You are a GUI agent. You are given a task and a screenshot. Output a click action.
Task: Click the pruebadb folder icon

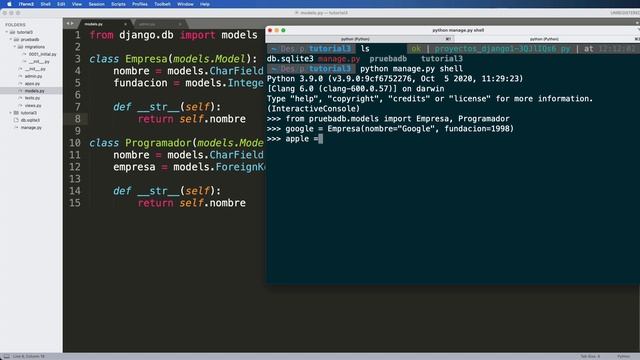16,40
